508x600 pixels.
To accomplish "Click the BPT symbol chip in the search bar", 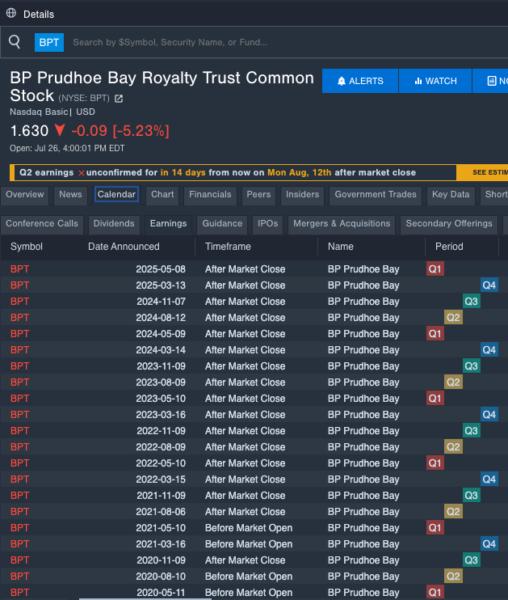I will [x=49, y=42].
